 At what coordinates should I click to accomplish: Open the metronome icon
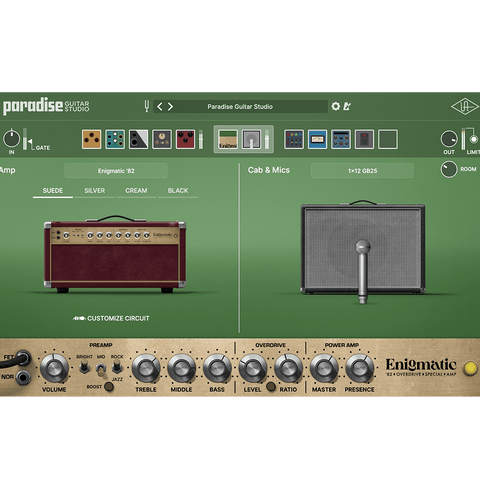click(x=347, y=106)
